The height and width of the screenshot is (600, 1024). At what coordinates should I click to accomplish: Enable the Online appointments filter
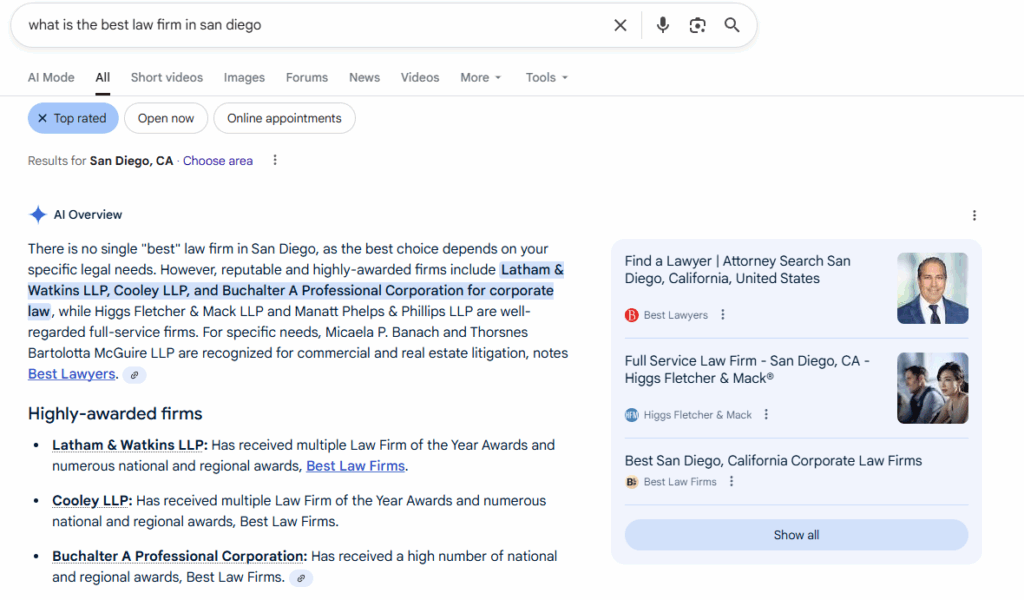[x=284, y=118]
